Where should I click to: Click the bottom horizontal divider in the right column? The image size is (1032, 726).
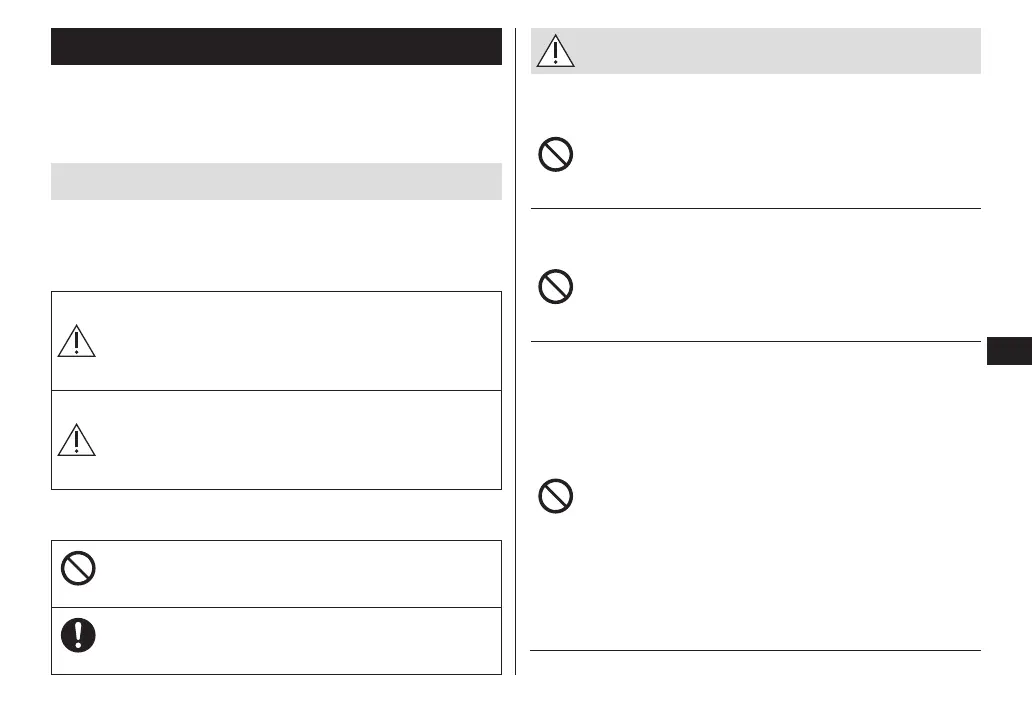[755, 651]
